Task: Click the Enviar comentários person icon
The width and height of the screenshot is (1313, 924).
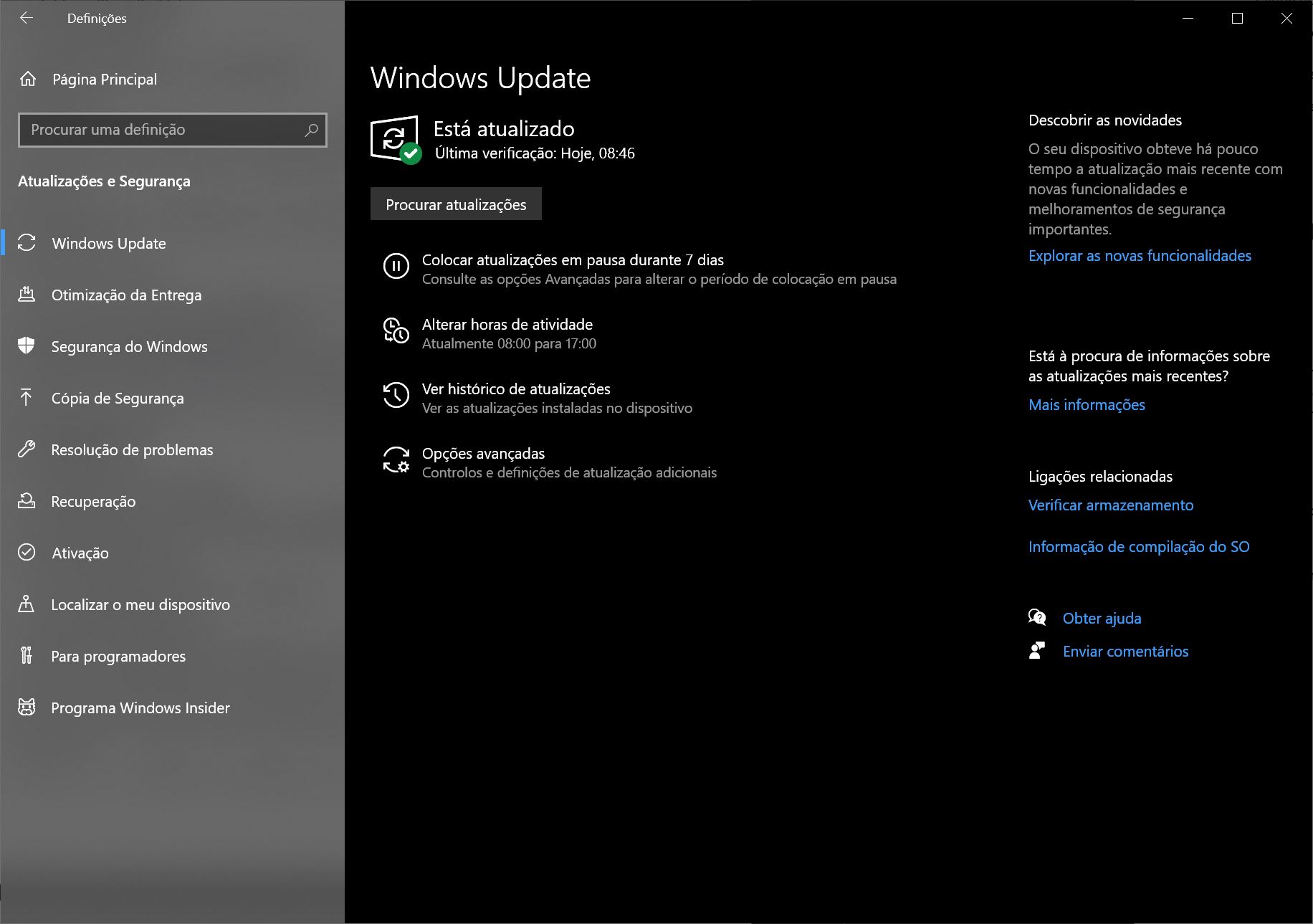Action: pyautogui.click(x=1037, y=651)
